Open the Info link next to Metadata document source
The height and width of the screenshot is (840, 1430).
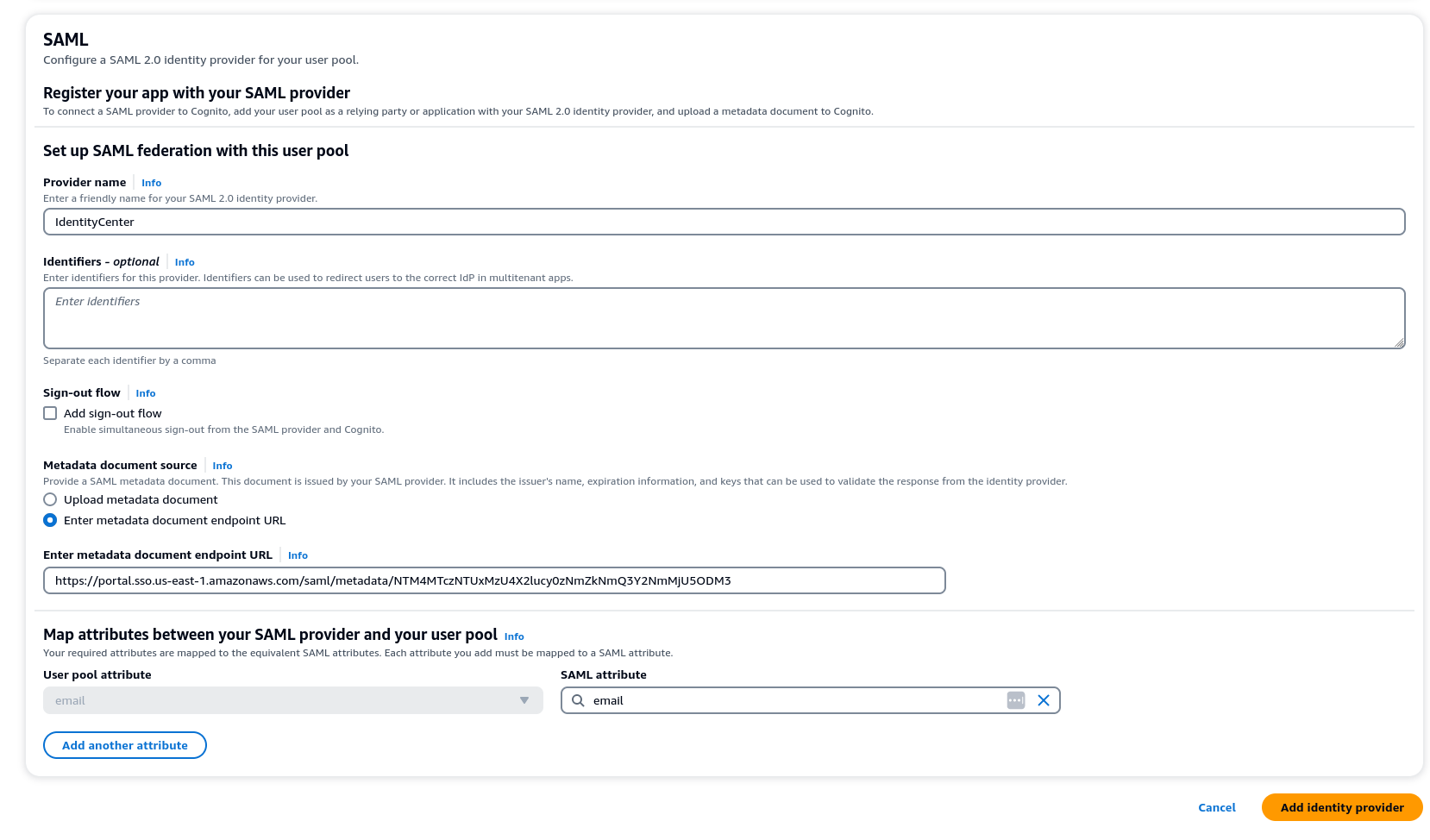coord(222,465)
